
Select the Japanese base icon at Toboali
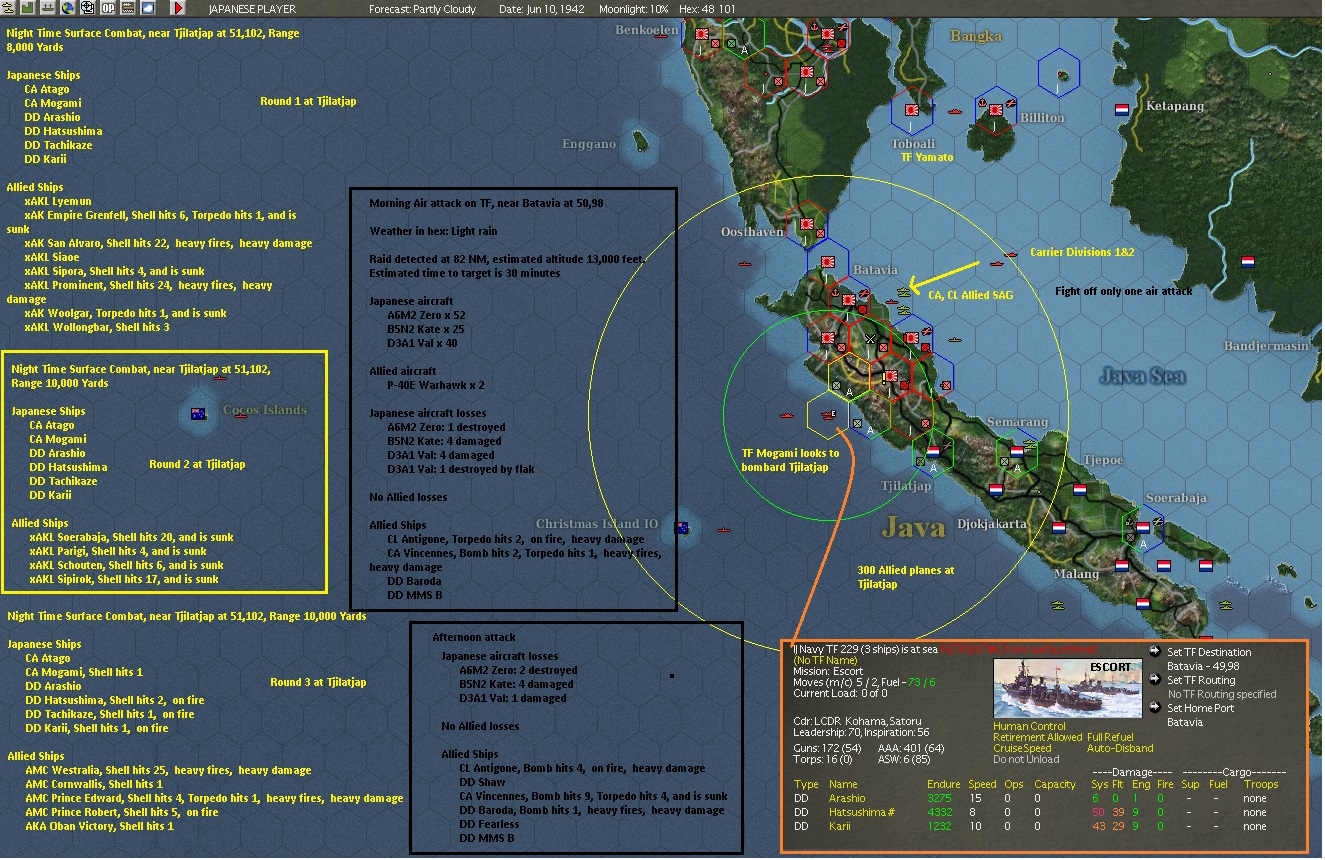pyautogui.click(x=912, y=108)
